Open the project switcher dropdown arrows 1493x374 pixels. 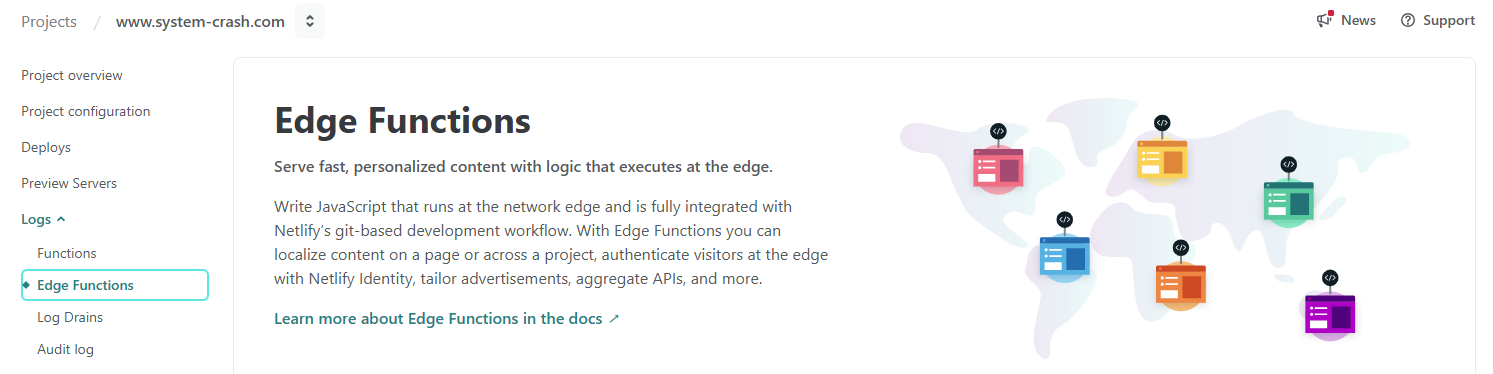click(310, 21)
